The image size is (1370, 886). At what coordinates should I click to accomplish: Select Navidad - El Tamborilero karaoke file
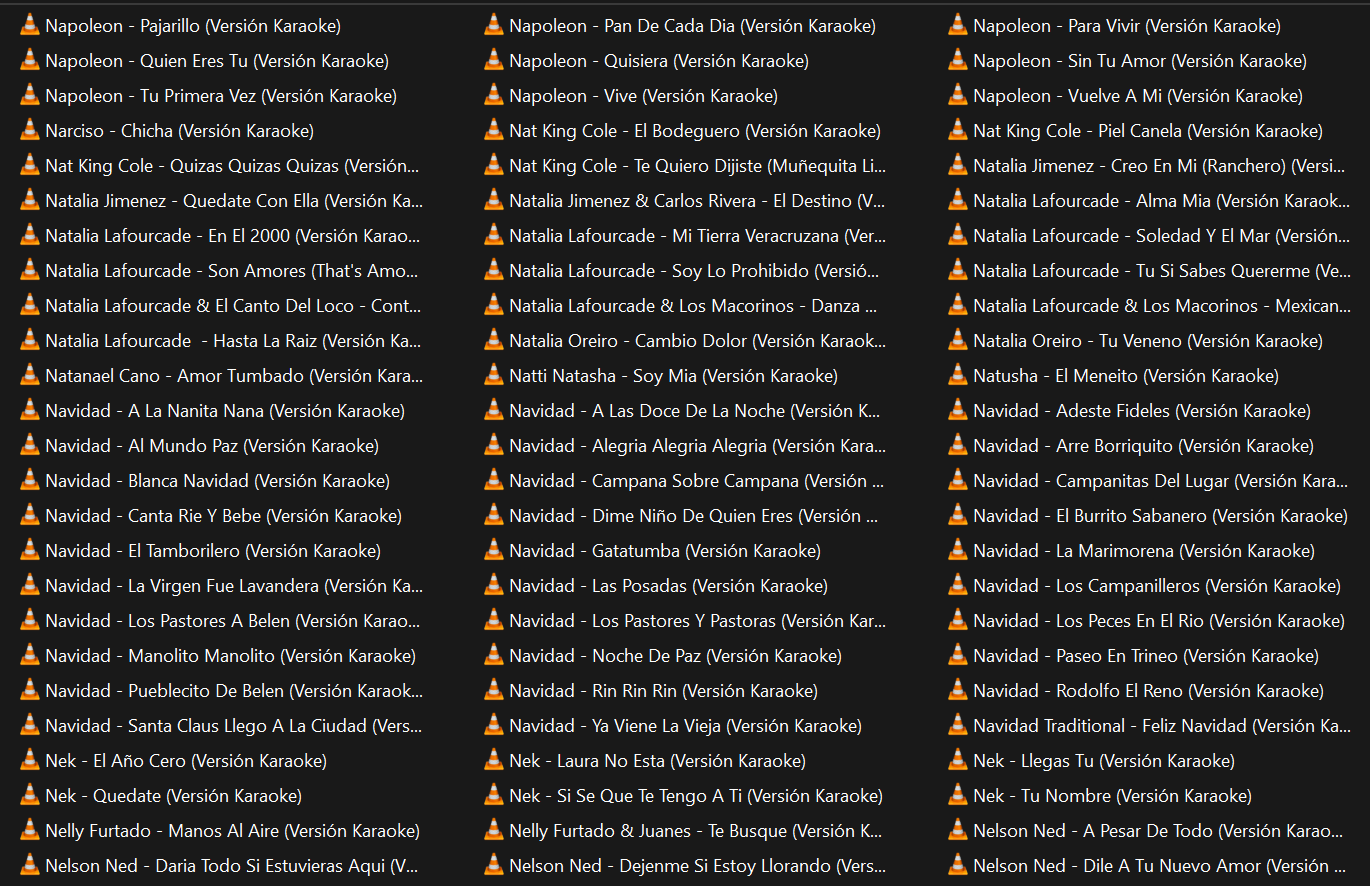212,551
